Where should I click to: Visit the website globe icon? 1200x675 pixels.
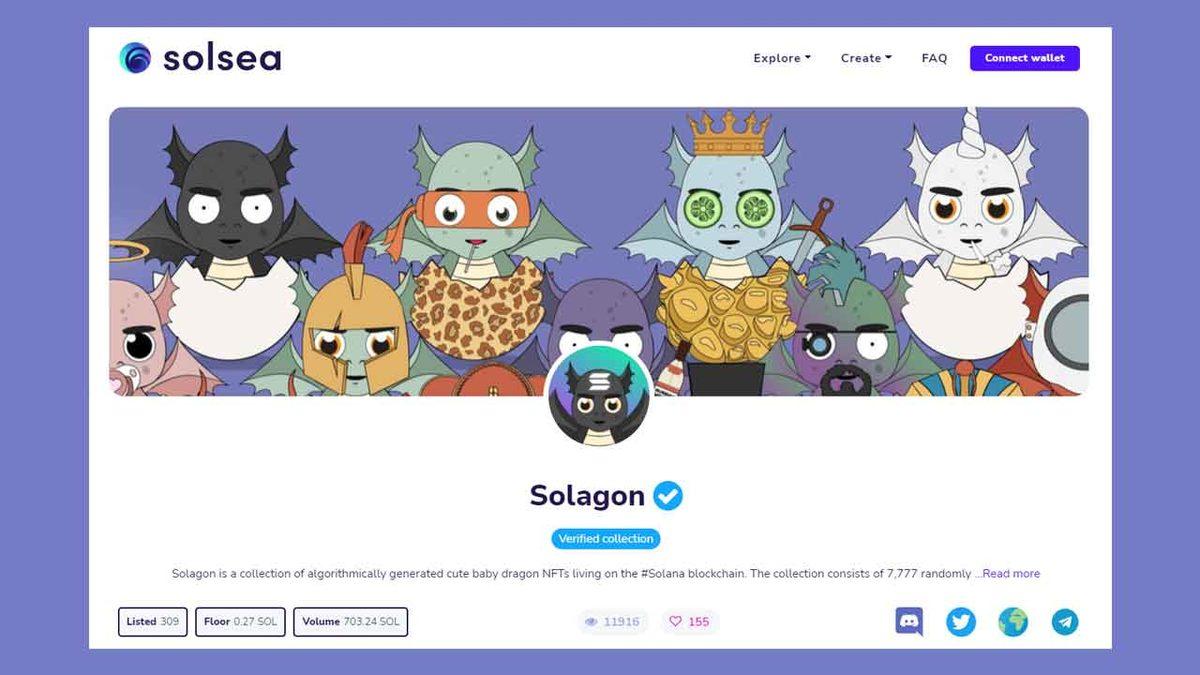pyautogui.click(x=1013, y=622)
